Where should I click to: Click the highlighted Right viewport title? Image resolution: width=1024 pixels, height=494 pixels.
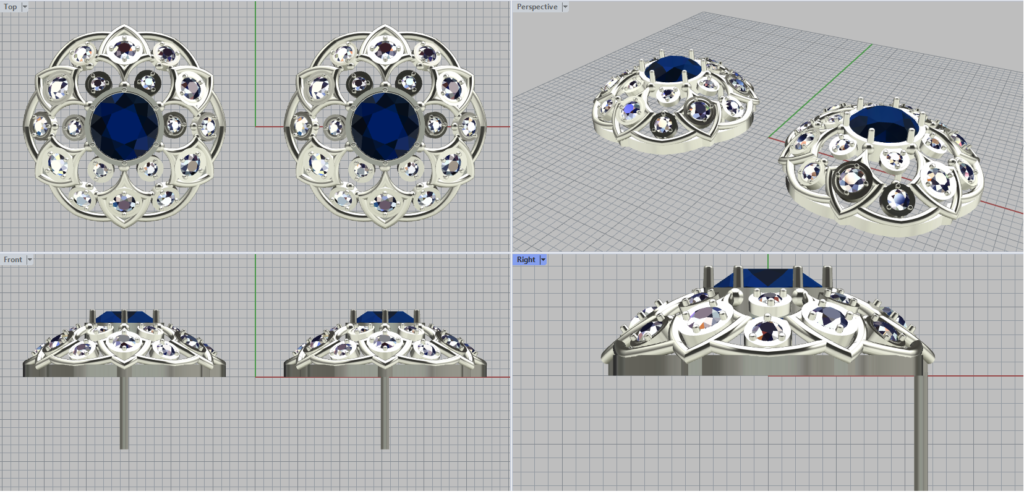(x=525, y=260)
